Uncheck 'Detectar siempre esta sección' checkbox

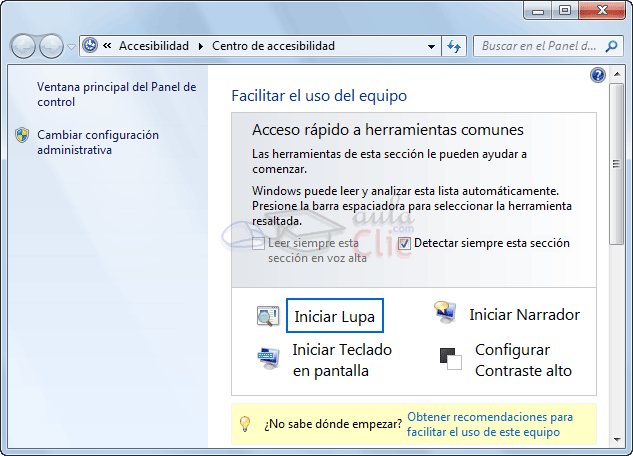coord(404,243)
